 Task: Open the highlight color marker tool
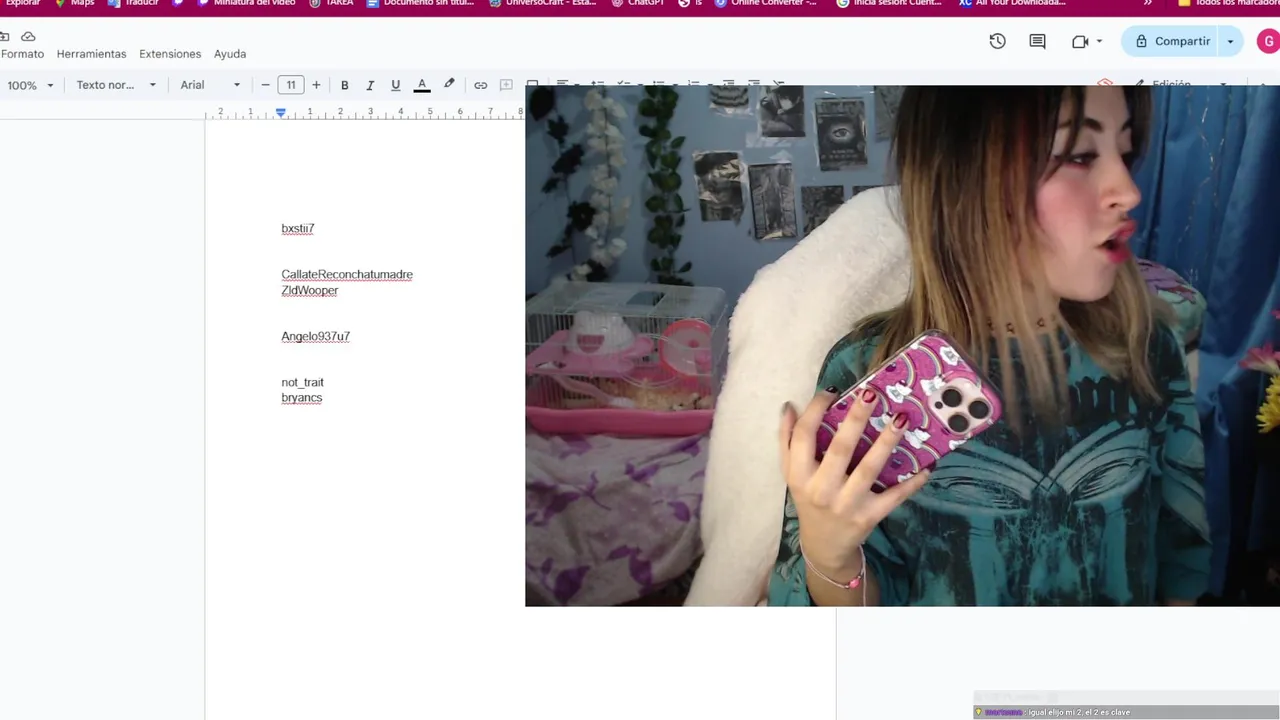(x=449, y=85)
